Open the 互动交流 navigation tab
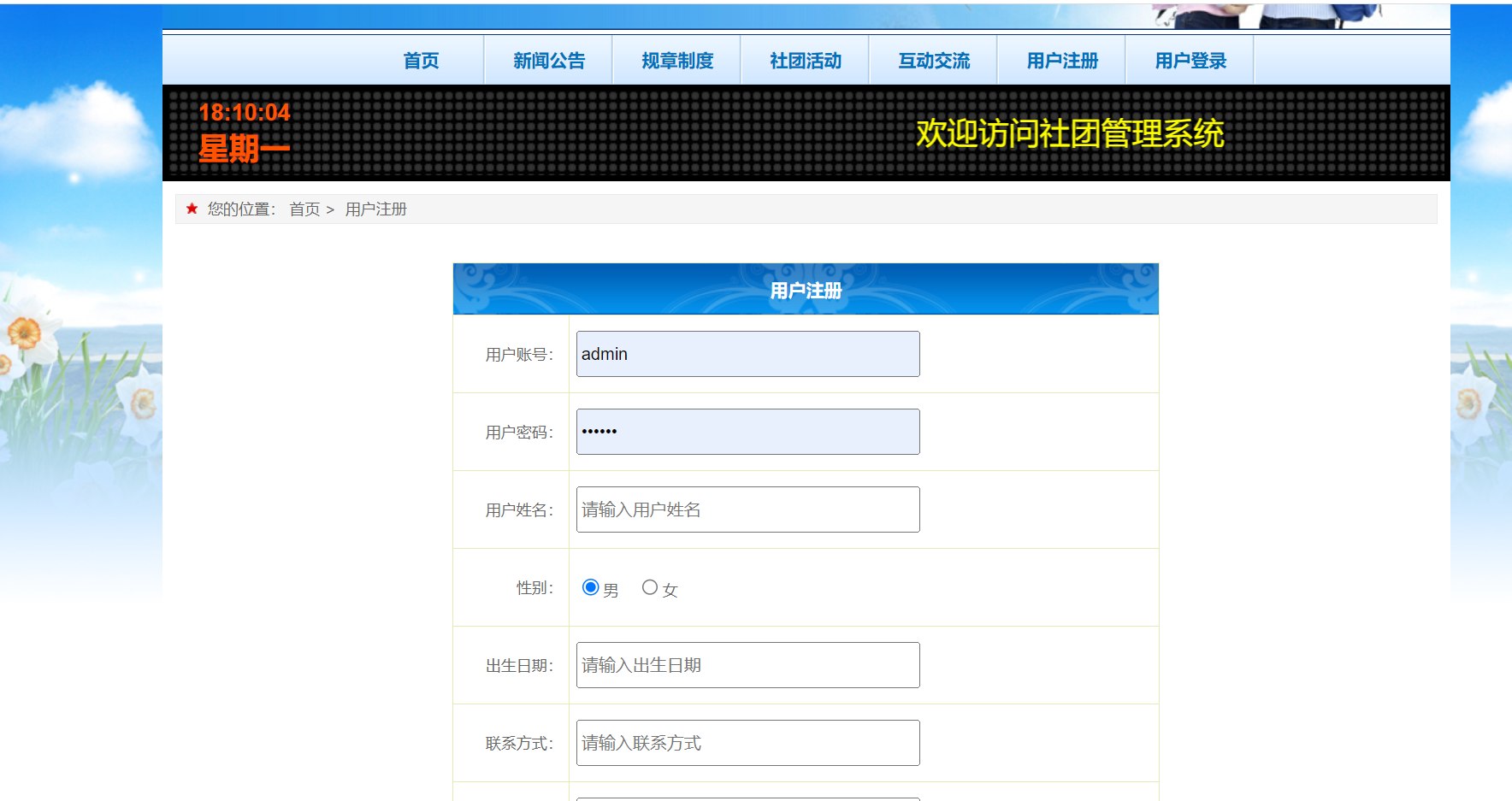Screen dimensions: 1512x801 [x=934, y=61]
